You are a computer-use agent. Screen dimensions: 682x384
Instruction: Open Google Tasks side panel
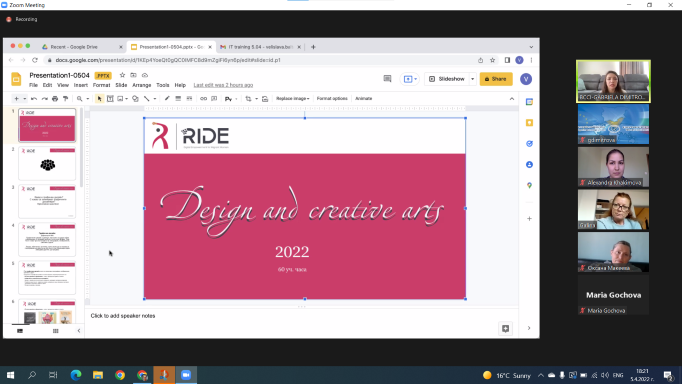(x=529, y=144)
